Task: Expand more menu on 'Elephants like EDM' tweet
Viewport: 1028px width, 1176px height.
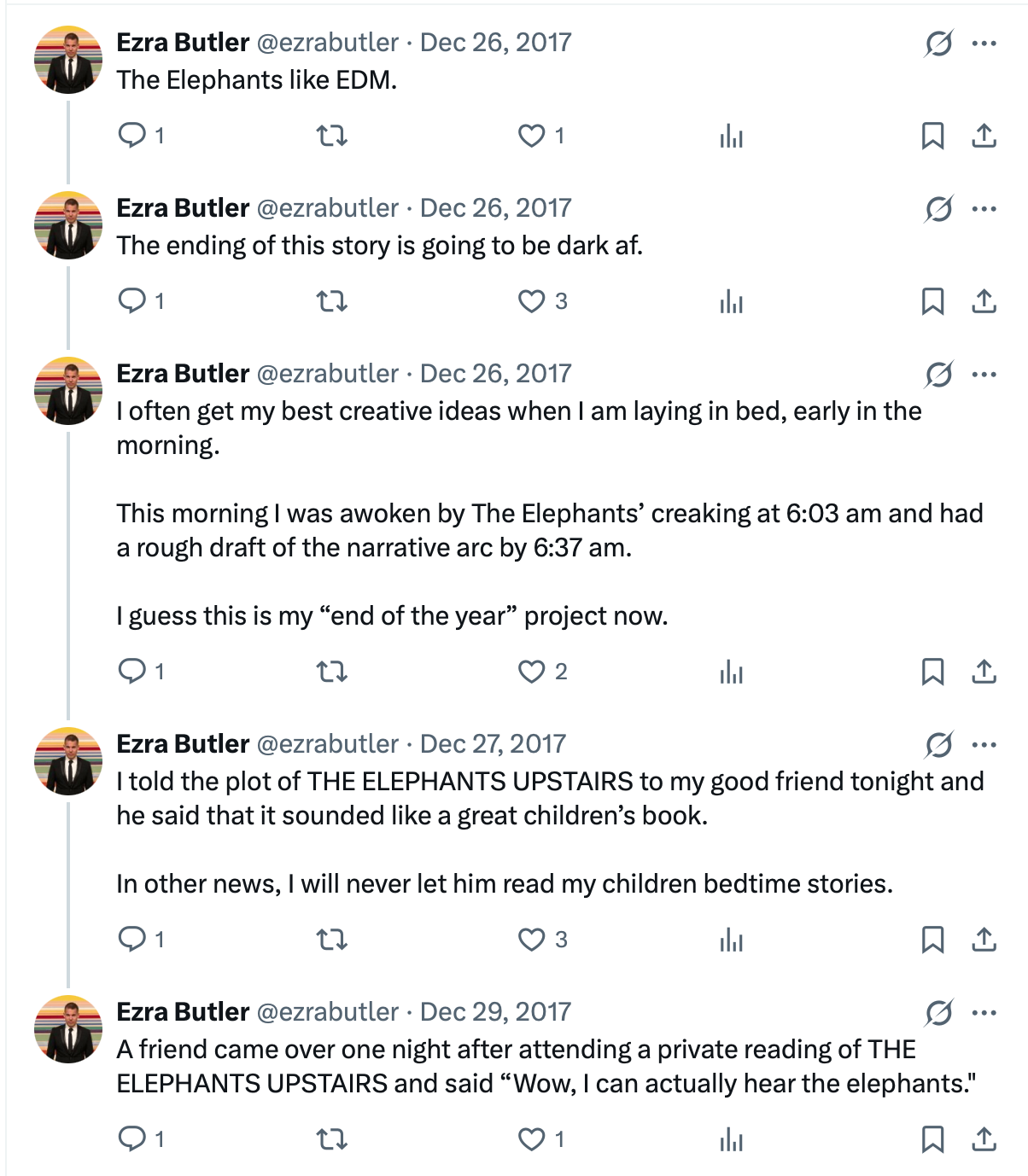Action: coord(984,44)
